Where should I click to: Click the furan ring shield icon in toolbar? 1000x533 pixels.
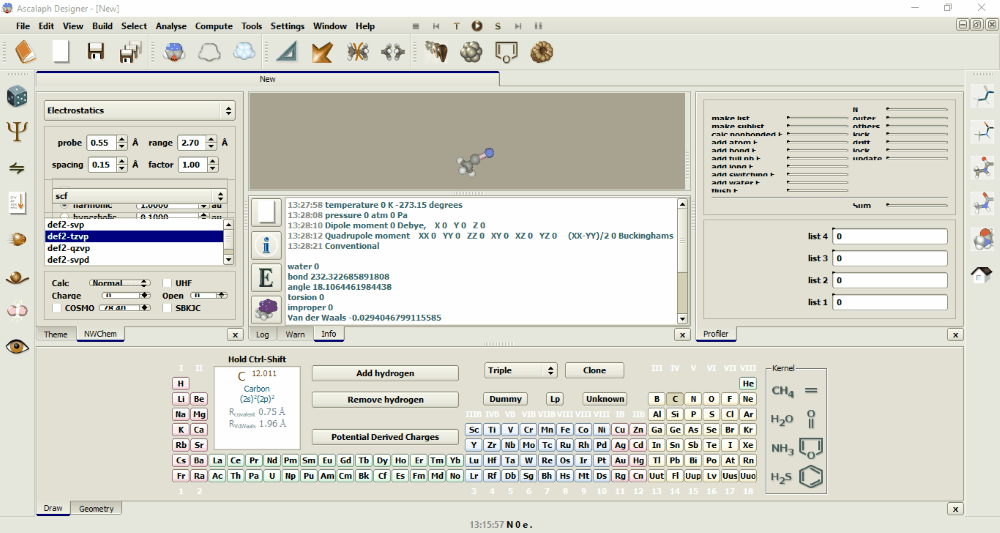506,52
